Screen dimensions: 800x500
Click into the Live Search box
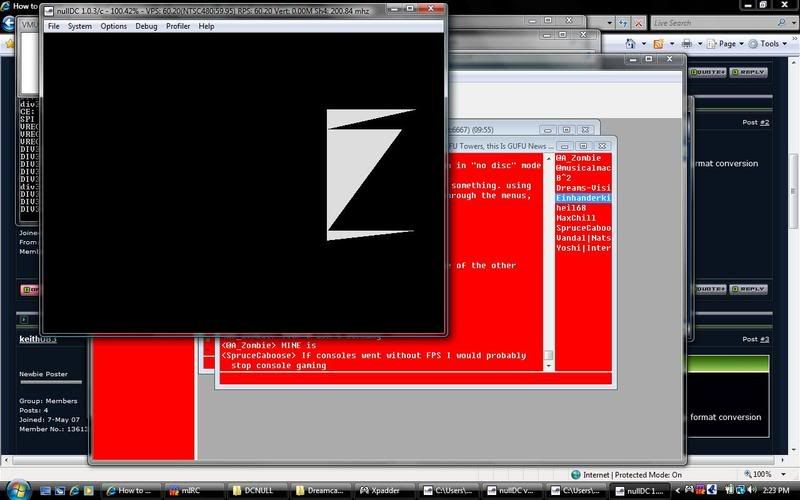[713, 23]
